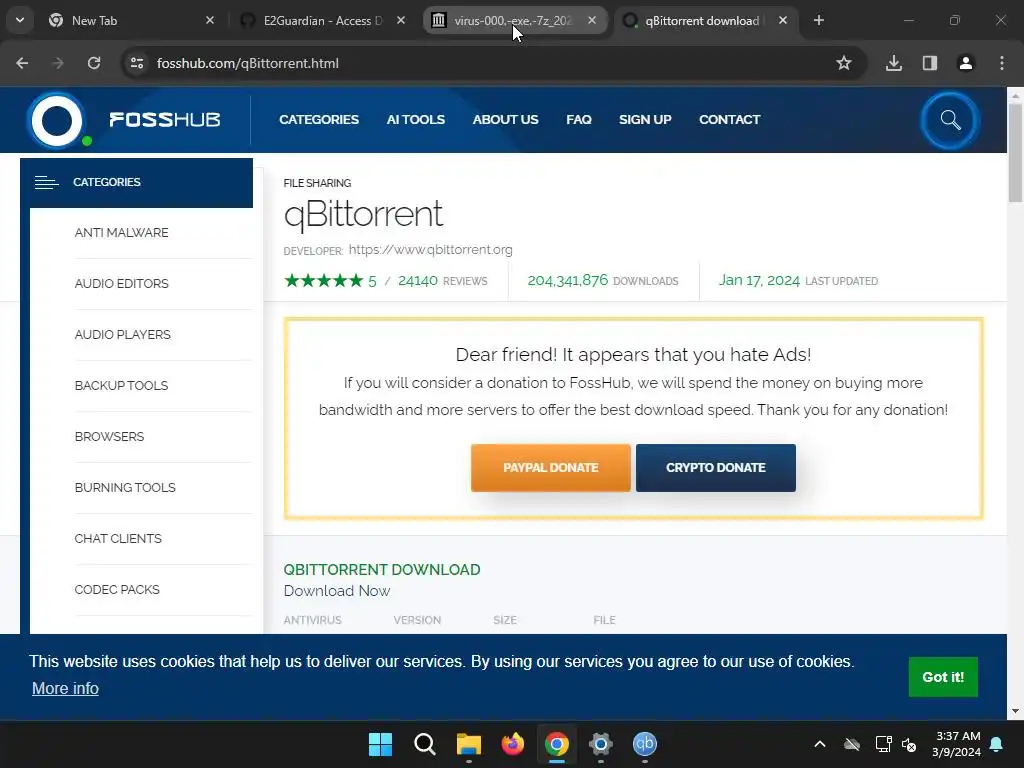Select the qBittorrent download tab
The width and height of the screenshot is (1024, 768).
coord(705,20)
